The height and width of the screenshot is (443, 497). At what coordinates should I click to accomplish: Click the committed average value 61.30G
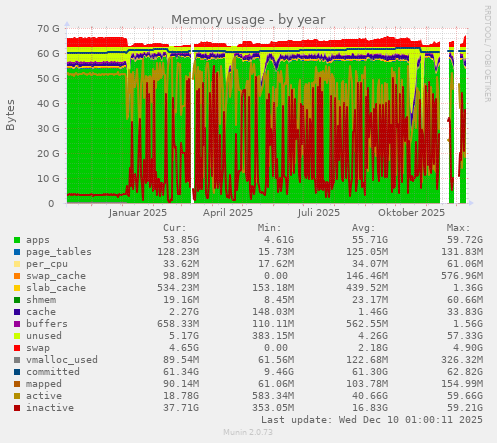tap(370, 372)
